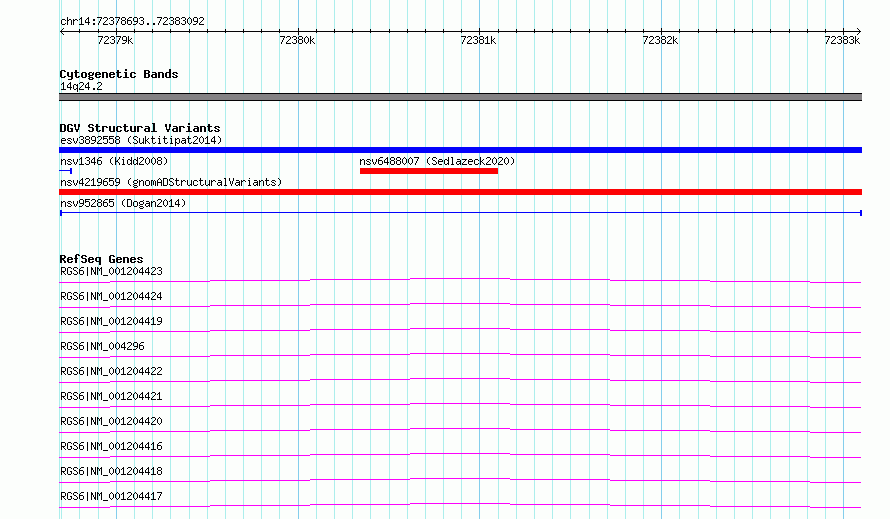
Task: Open the DGV Structural Variants track heading
Action: pyautogui.click(x=140, y=128)
